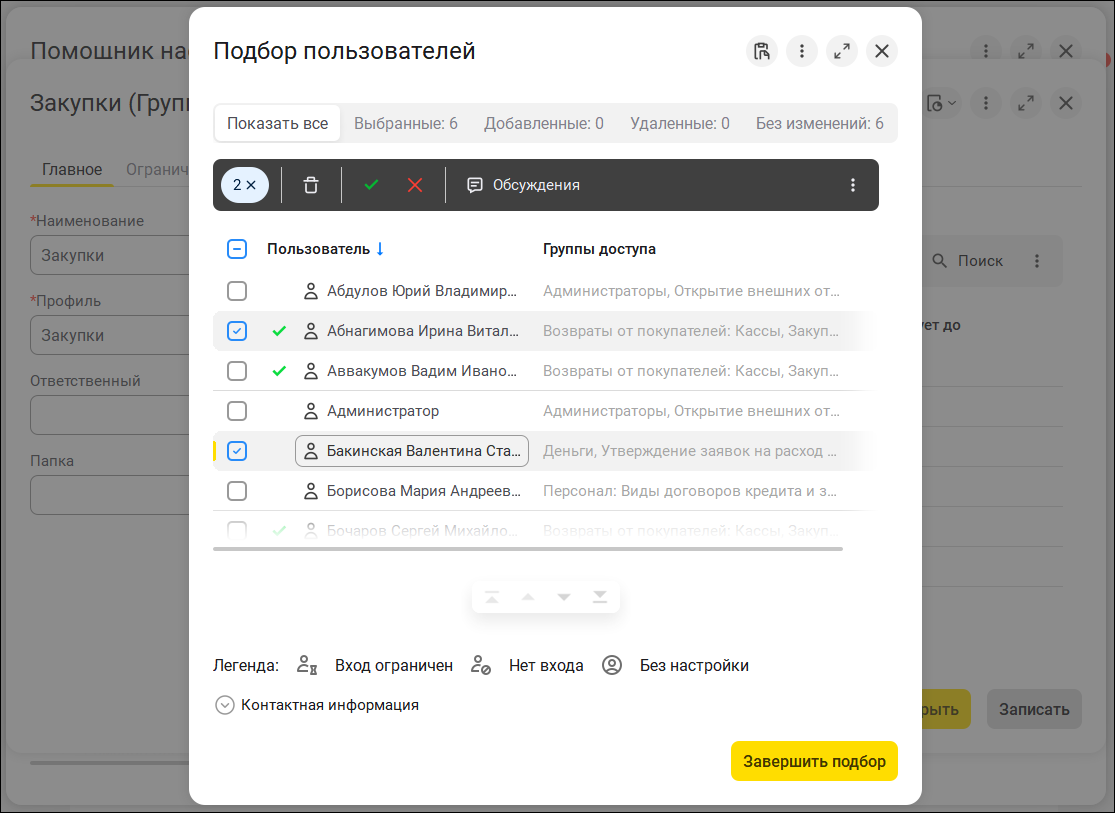The height and width of the screenshot is (813, 1115).
Task: Sort by the Пользователь column header
Action: click(326, 249)
